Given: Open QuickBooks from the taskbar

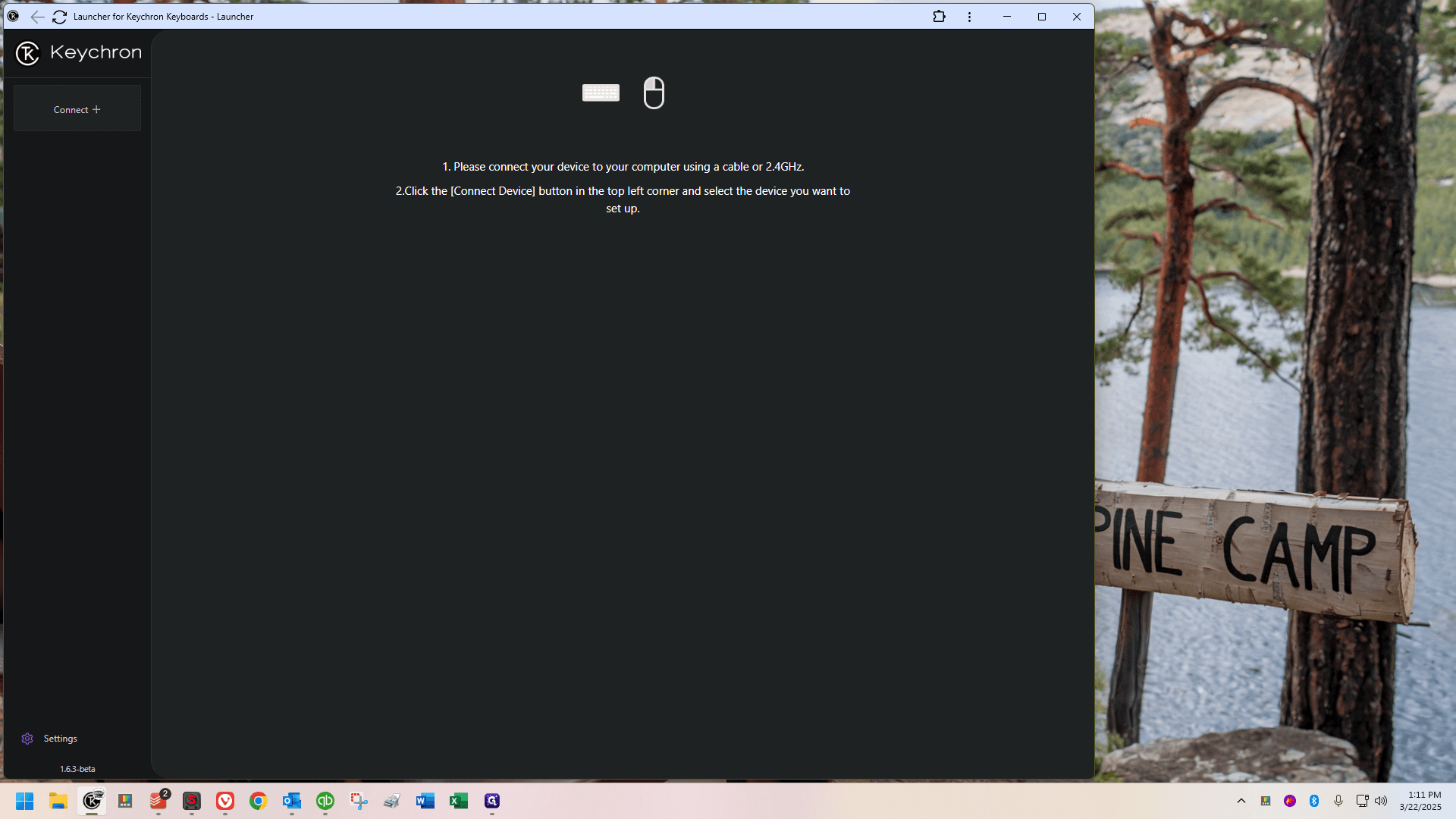Looking at the screenshot, I should click(x=325, y=801).
